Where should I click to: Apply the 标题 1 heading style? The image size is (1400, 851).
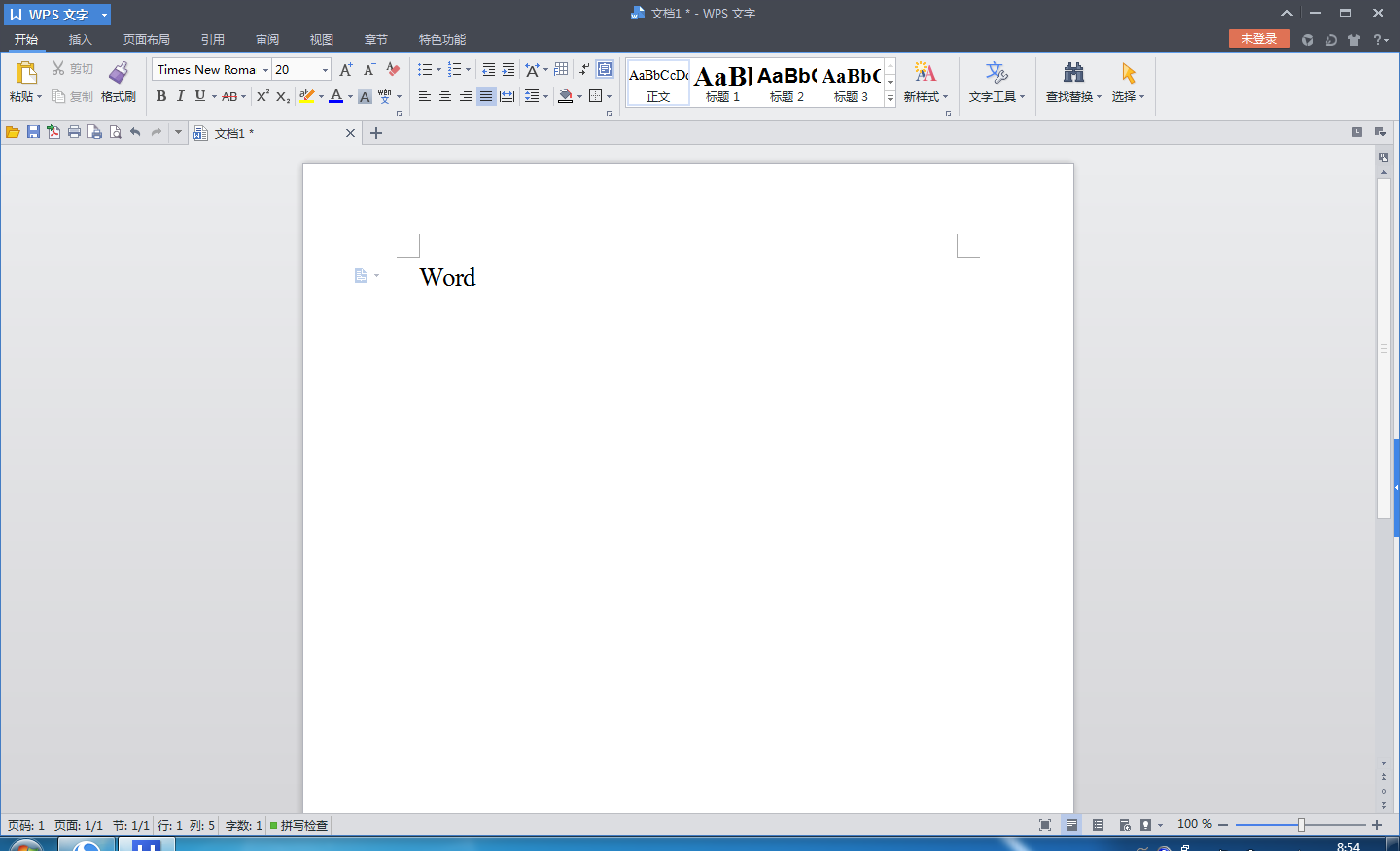point(722,84)
